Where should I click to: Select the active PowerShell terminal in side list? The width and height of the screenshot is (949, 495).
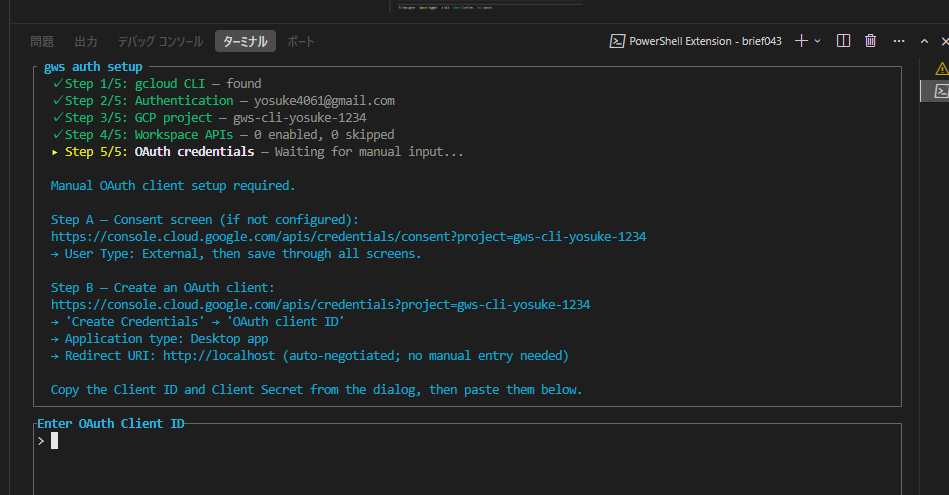tap(940, 91)
